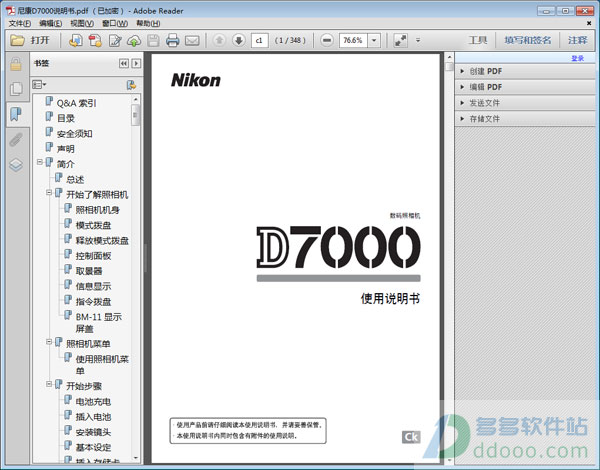Open the bookmark options dropdown menu

39,84
